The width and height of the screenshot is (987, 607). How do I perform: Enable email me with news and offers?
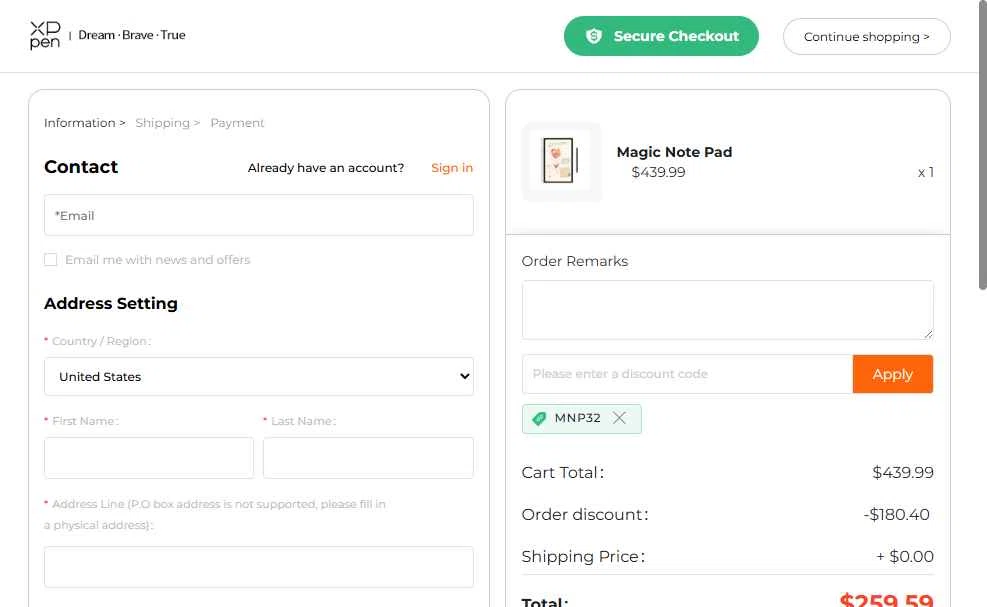51,259
